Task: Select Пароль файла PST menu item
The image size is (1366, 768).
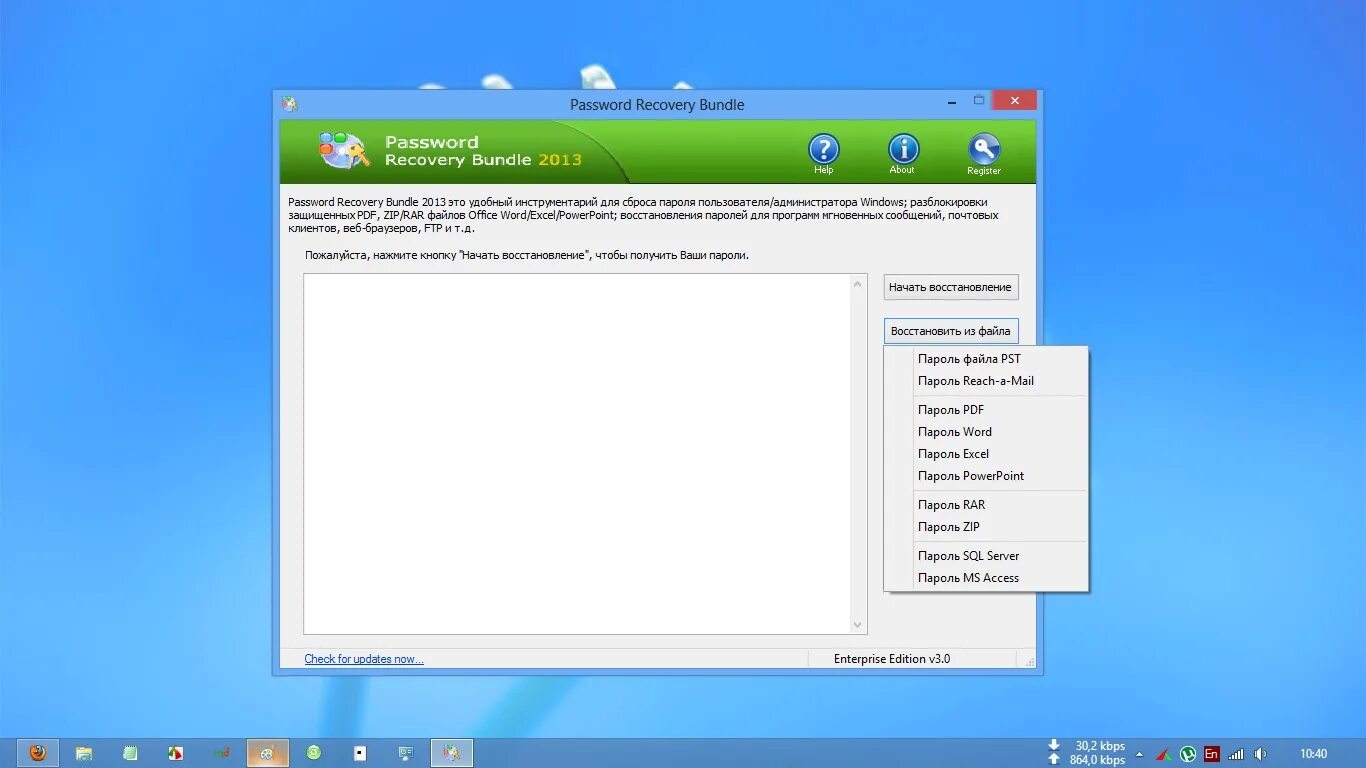Action: pos(986,359)
